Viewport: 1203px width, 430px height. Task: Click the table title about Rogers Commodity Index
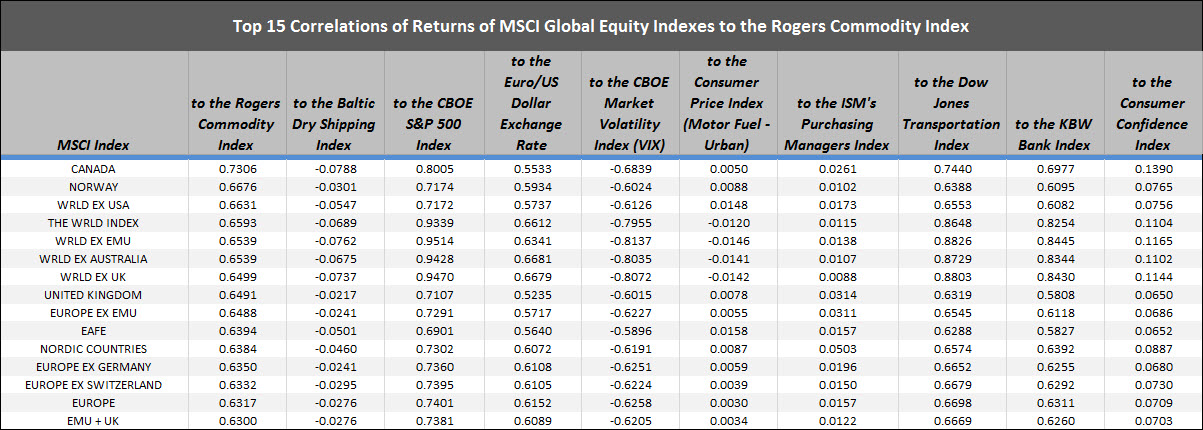click(x=601, y=26)
